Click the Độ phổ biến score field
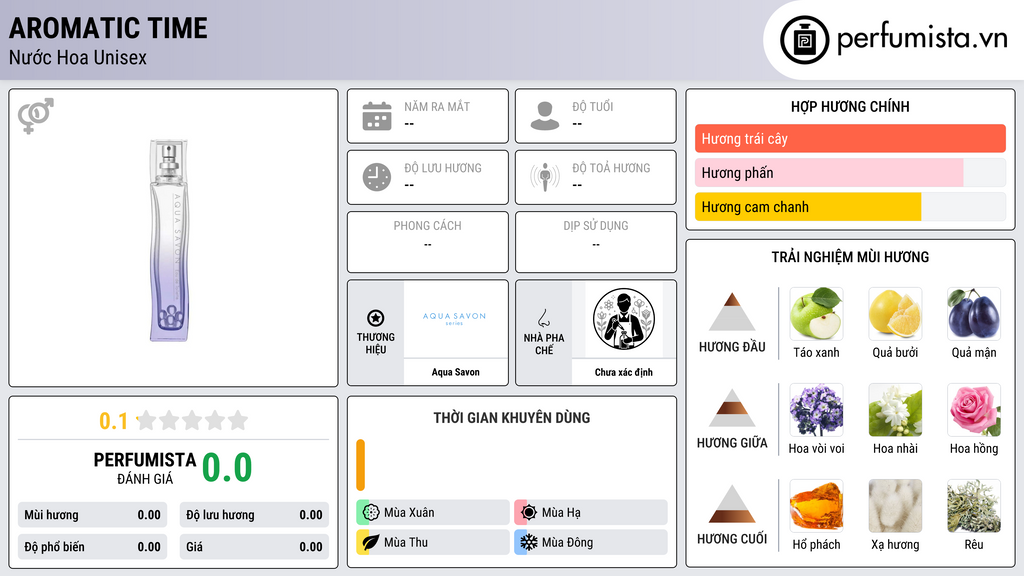The height and width of the screenshot is (576, 1024). 92,547
